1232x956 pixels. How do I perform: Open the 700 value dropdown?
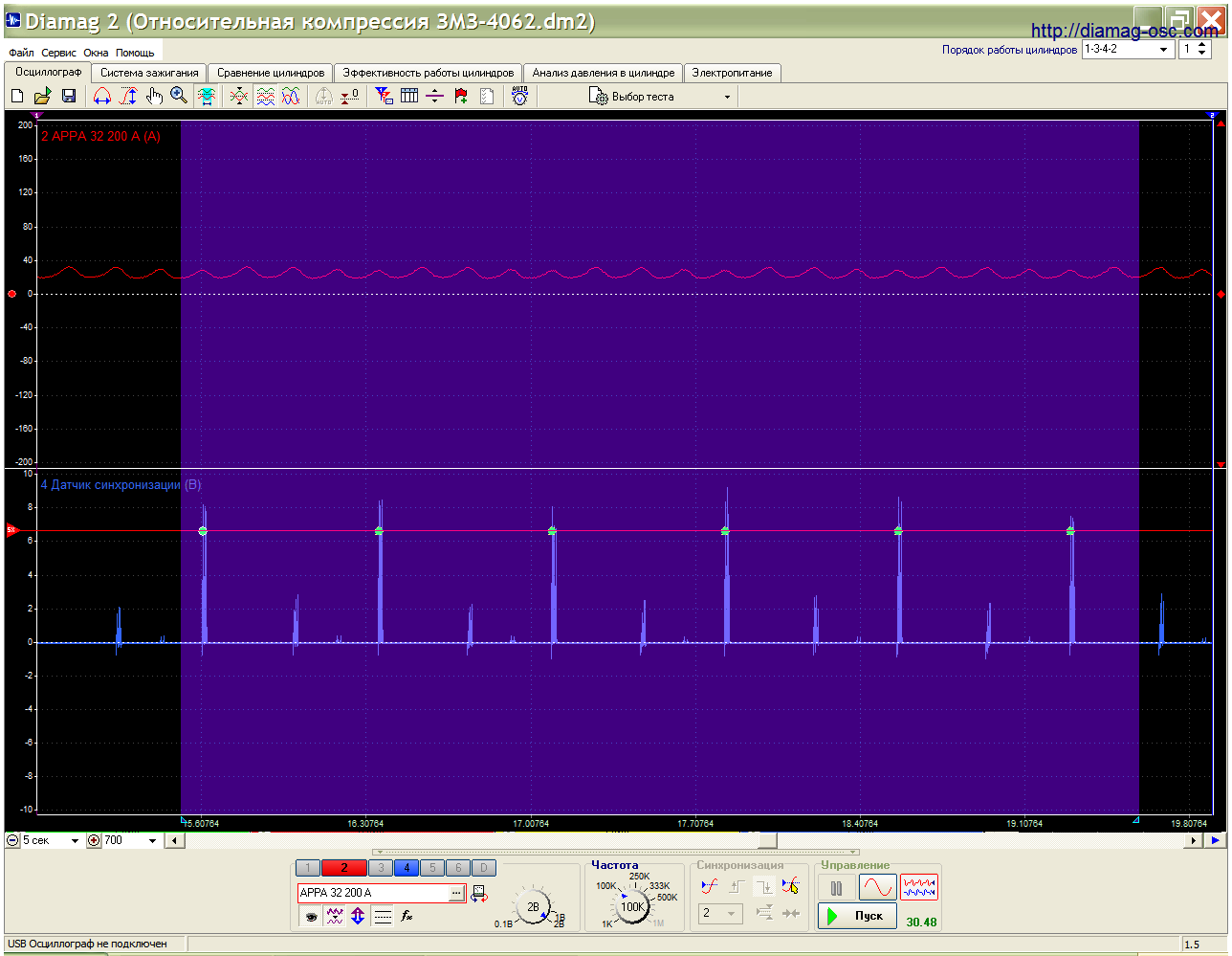coord(131,840)
